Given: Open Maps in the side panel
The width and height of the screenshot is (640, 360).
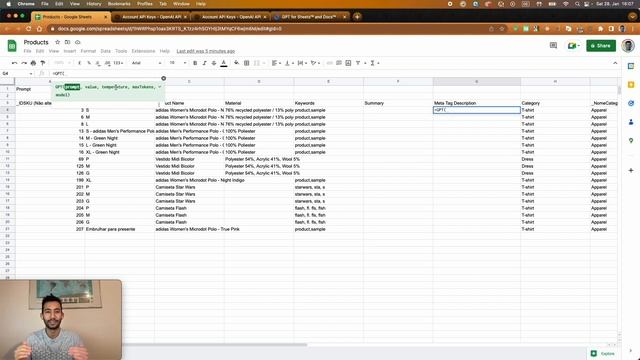Looking at the screenshot, I should coord(631,140).
